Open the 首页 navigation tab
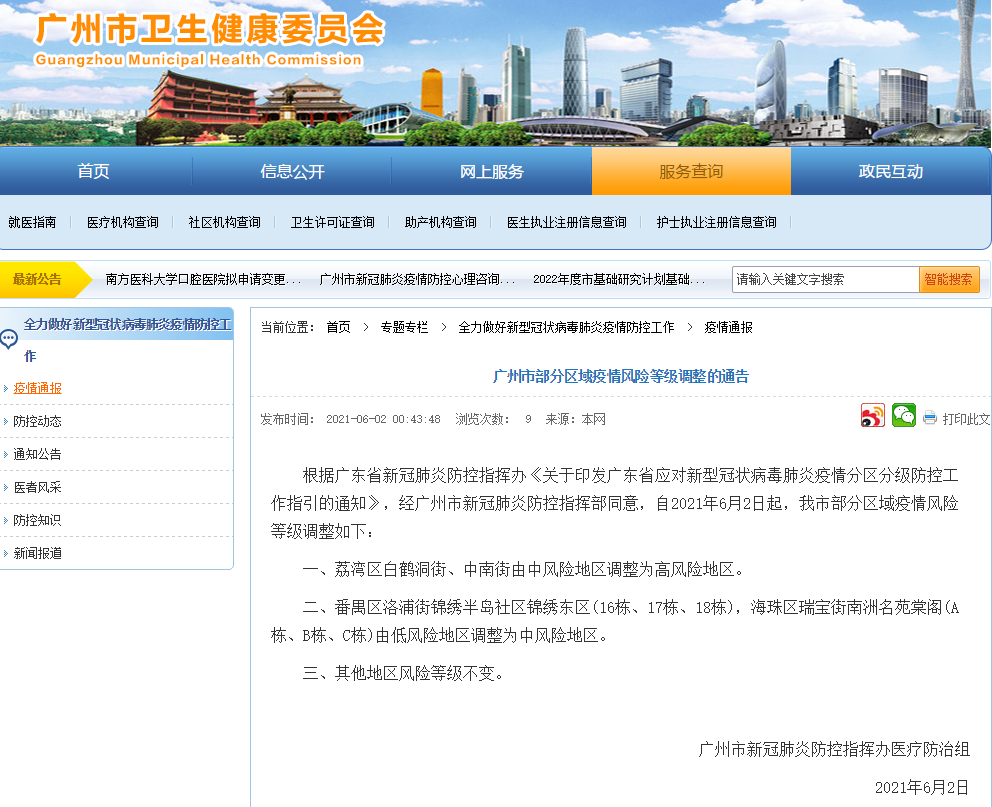The image size is (992, 807). (94, 172)
